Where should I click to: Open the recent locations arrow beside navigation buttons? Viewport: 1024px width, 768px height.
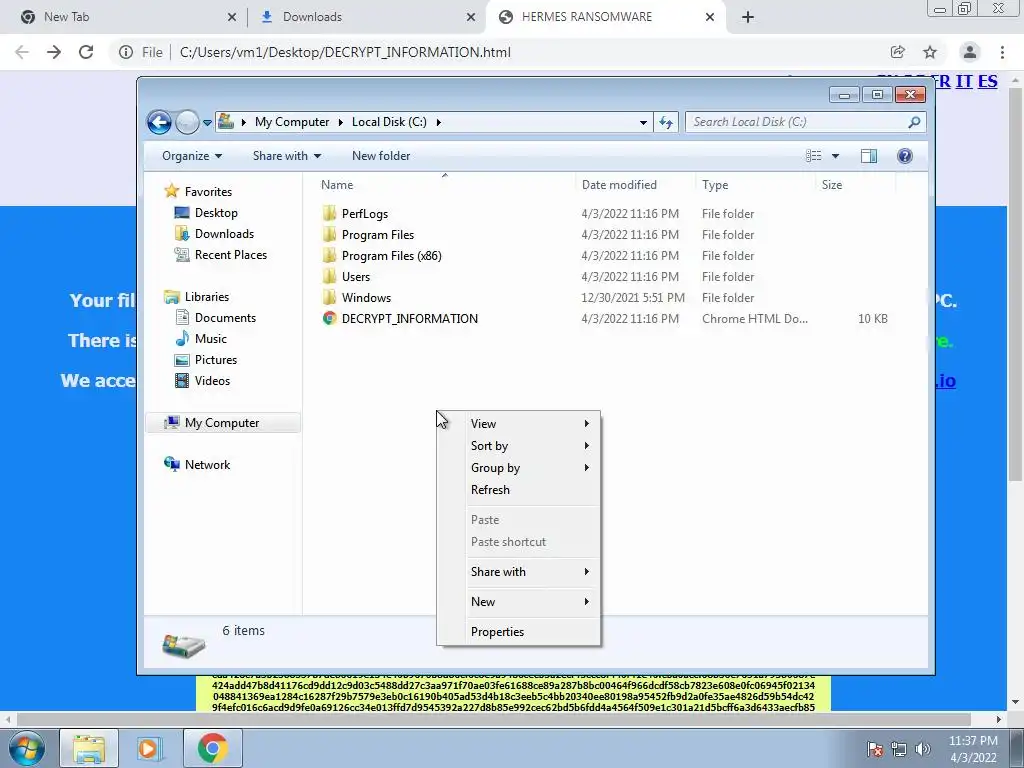[207, 122]
